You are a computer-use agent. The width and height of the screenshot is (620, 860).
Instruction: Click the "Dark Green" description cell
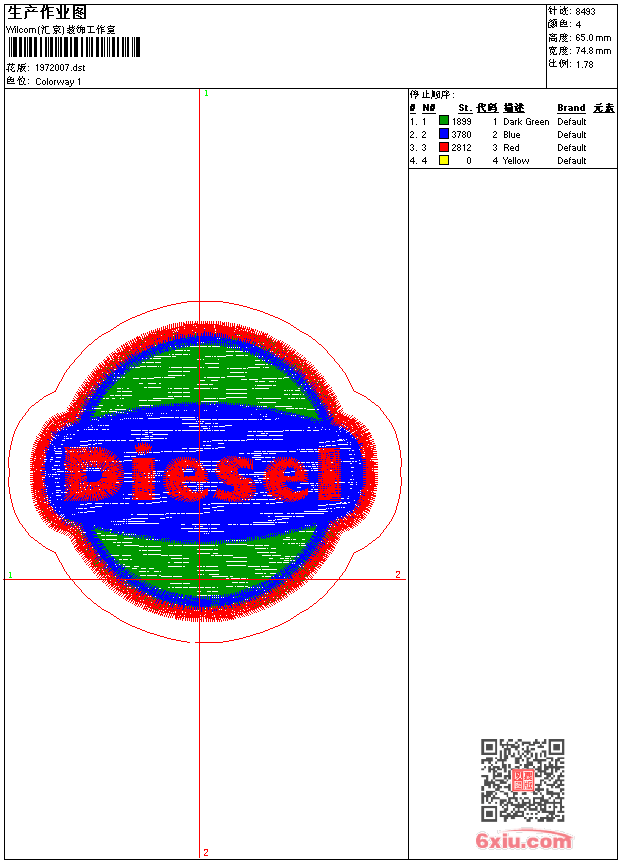tap(526, 121)
